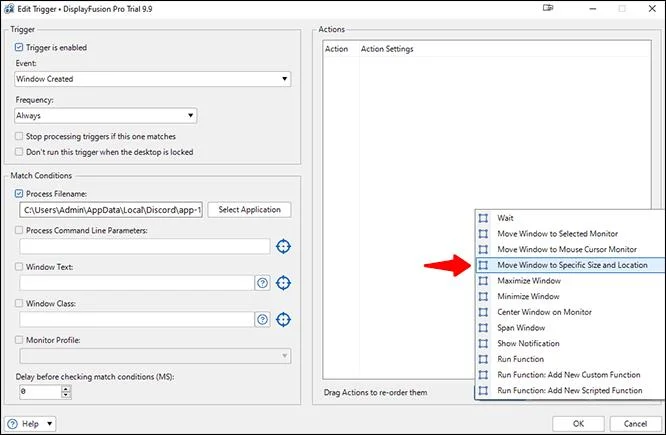Image resolution: width=666 pixels, height=435 pixels.
Task: Click the icon beside Maximize Window
Action: point(483,281)
